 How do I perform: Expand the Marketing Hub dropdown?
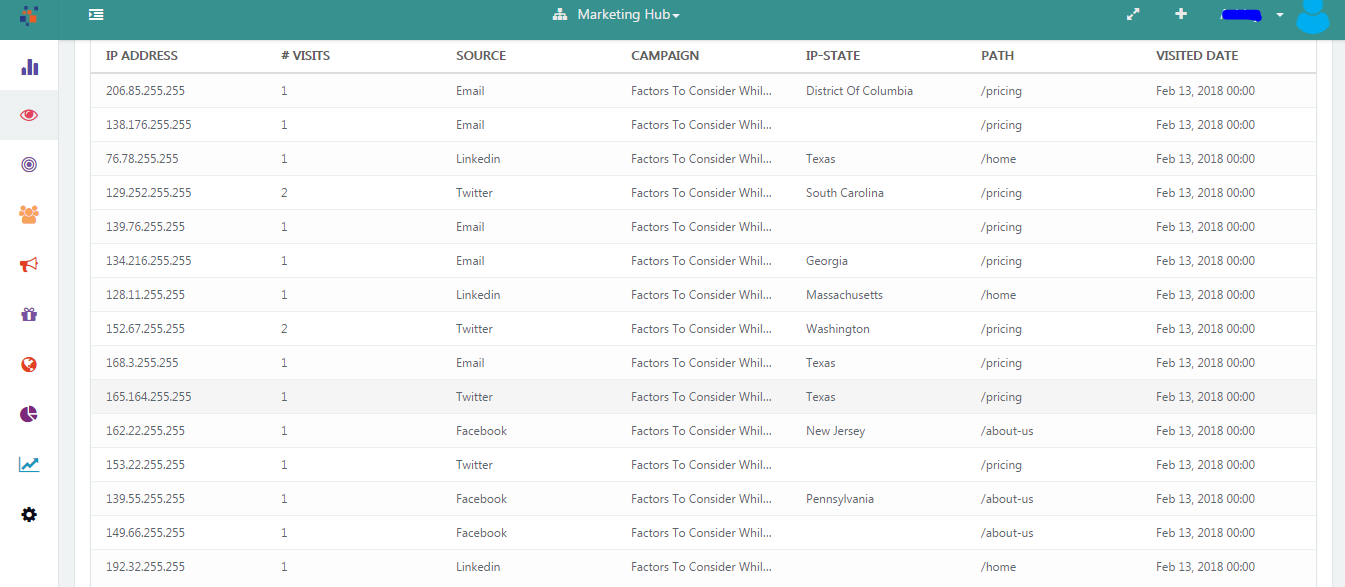[616, 15]
